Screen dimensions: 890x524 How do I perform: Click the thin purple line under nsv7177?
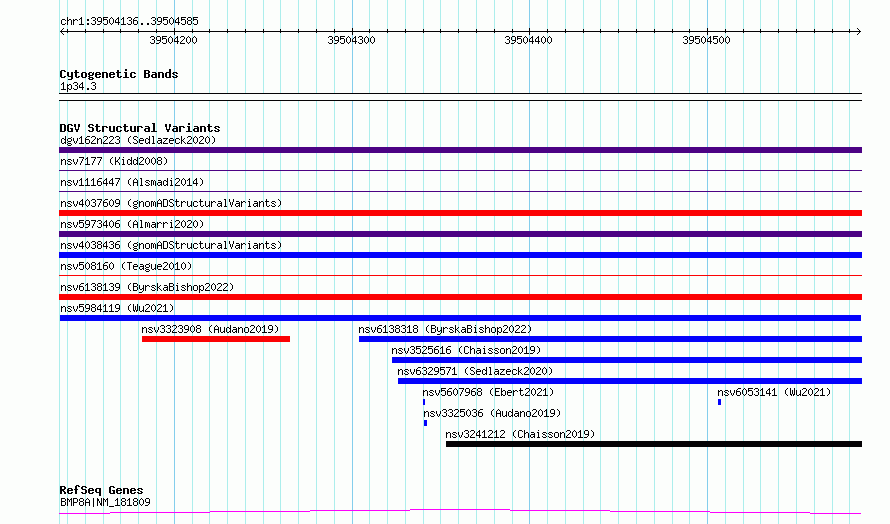point(460,170)
